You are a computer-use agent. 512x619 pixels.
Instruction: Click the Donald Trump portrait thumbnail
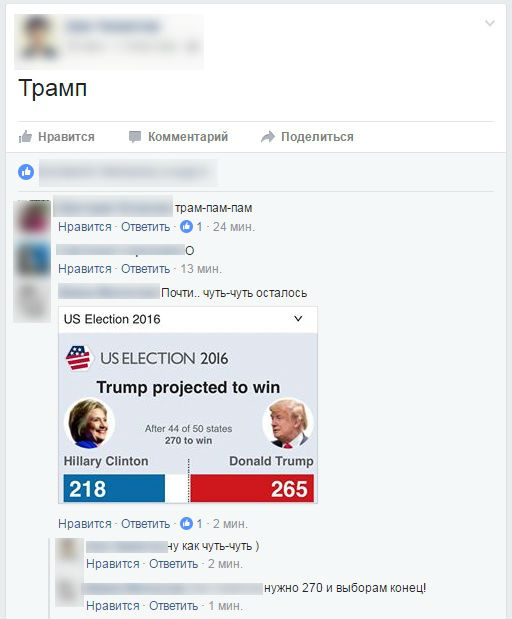click(x=288, y=424)
